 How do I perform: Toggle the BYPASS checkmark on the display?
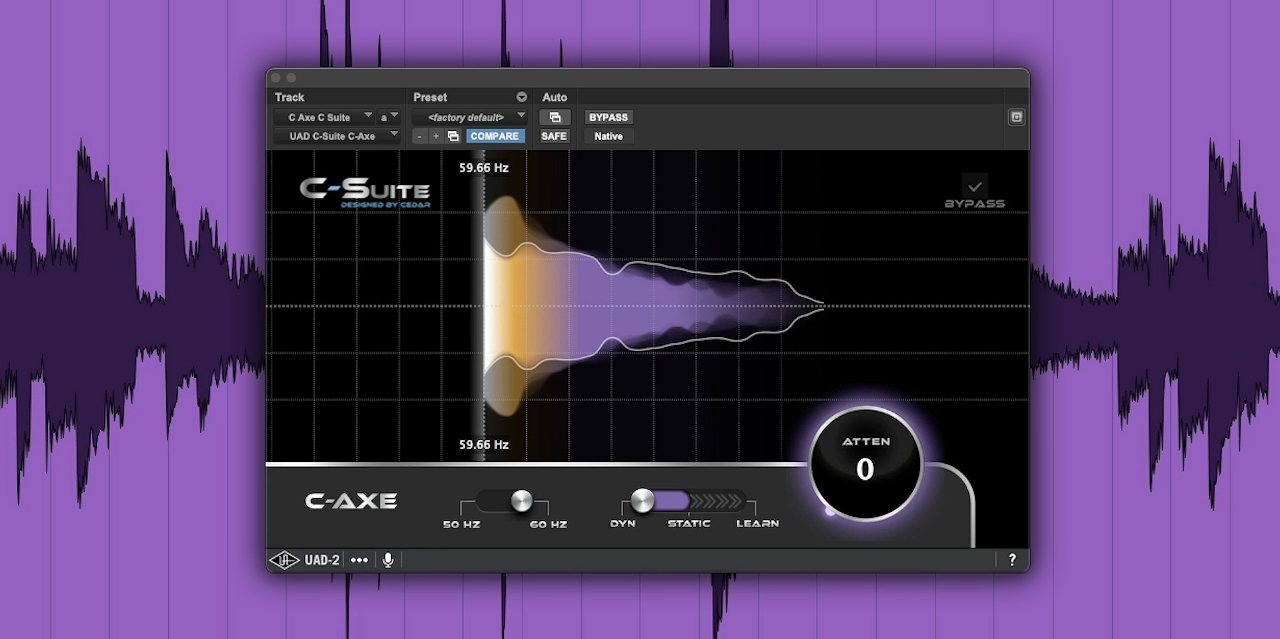click(x=975, y=185)
